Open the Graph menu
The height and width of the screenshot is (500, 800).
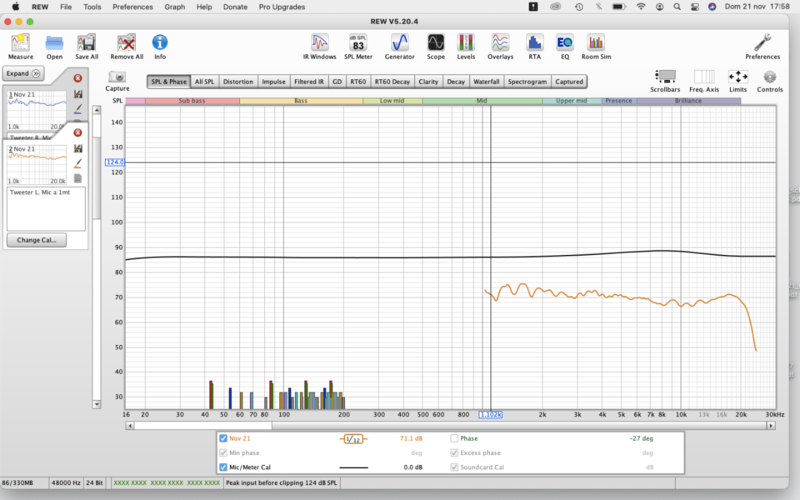point(174,6)
